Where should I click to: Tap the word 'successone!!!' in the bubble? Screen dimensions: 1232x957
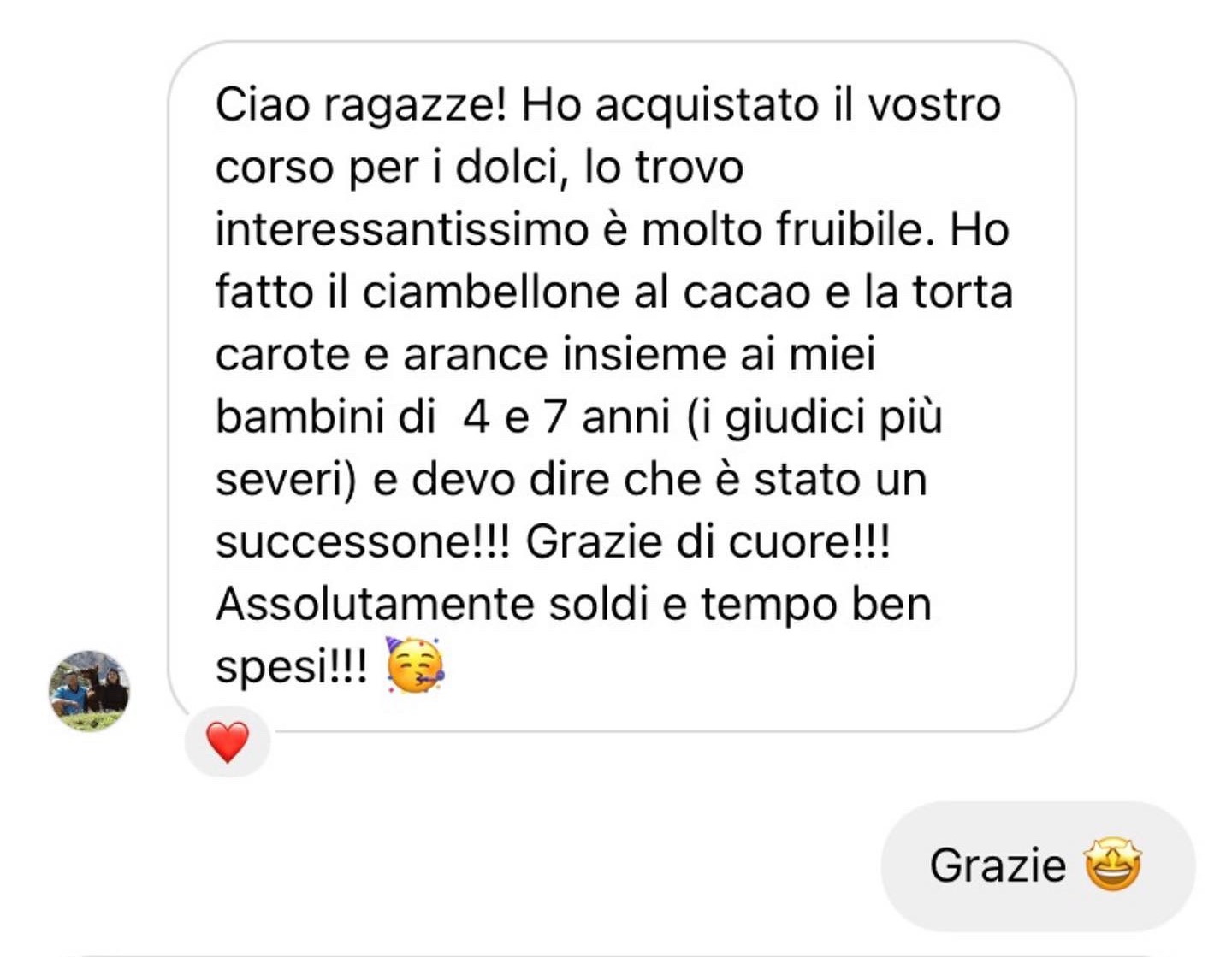(363, 541)
